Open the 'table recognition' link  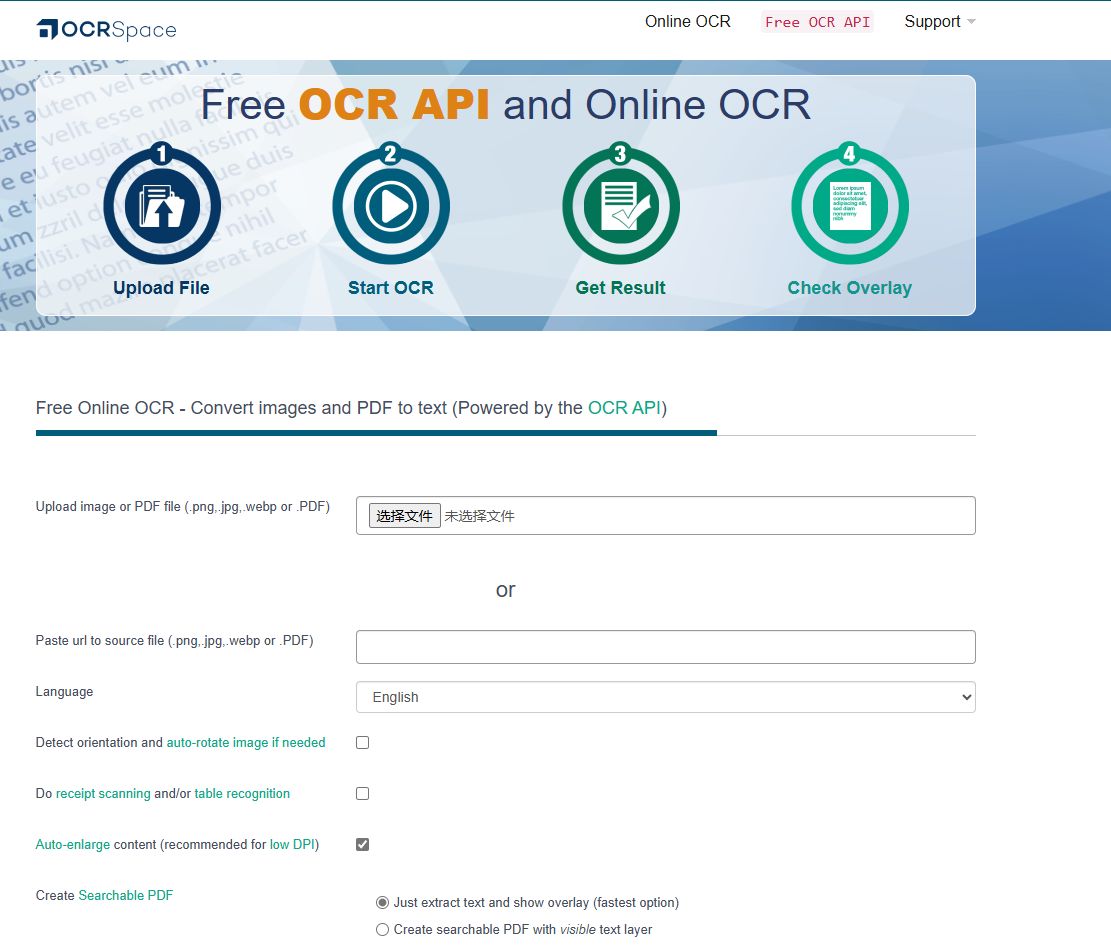242,794
